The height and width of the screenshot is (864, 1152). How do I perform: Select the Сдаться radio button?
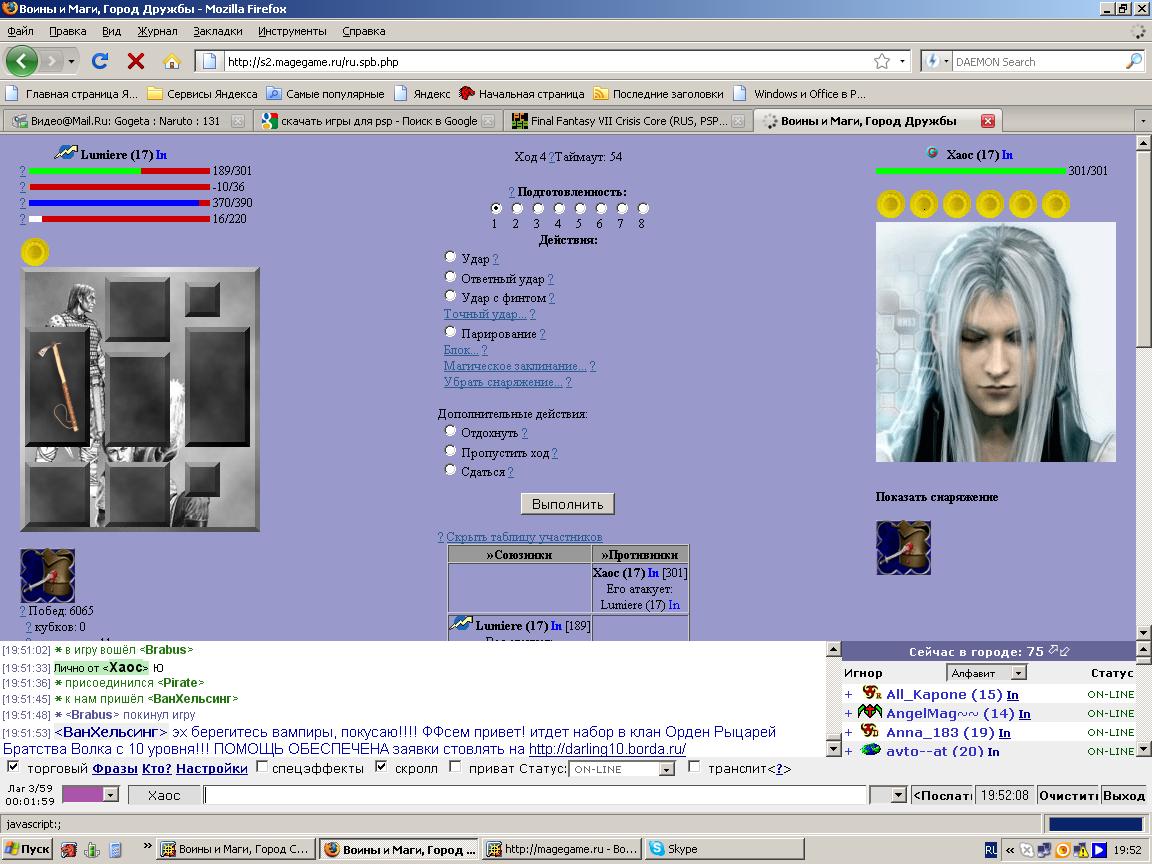[x=450, y=469]
